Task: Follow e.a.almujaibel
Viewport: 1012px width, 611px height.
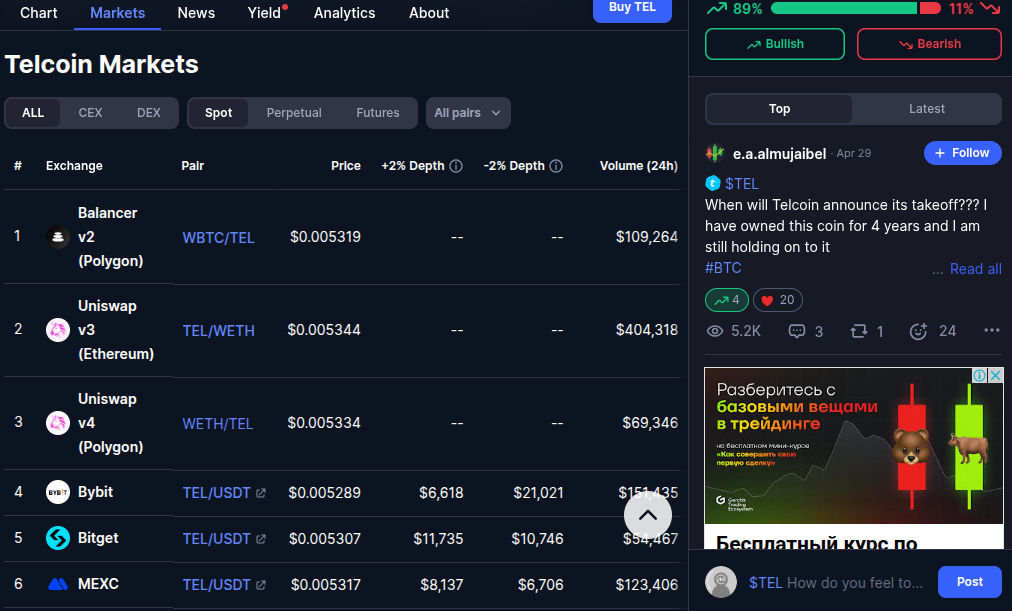Action: [x=962, y=153]
